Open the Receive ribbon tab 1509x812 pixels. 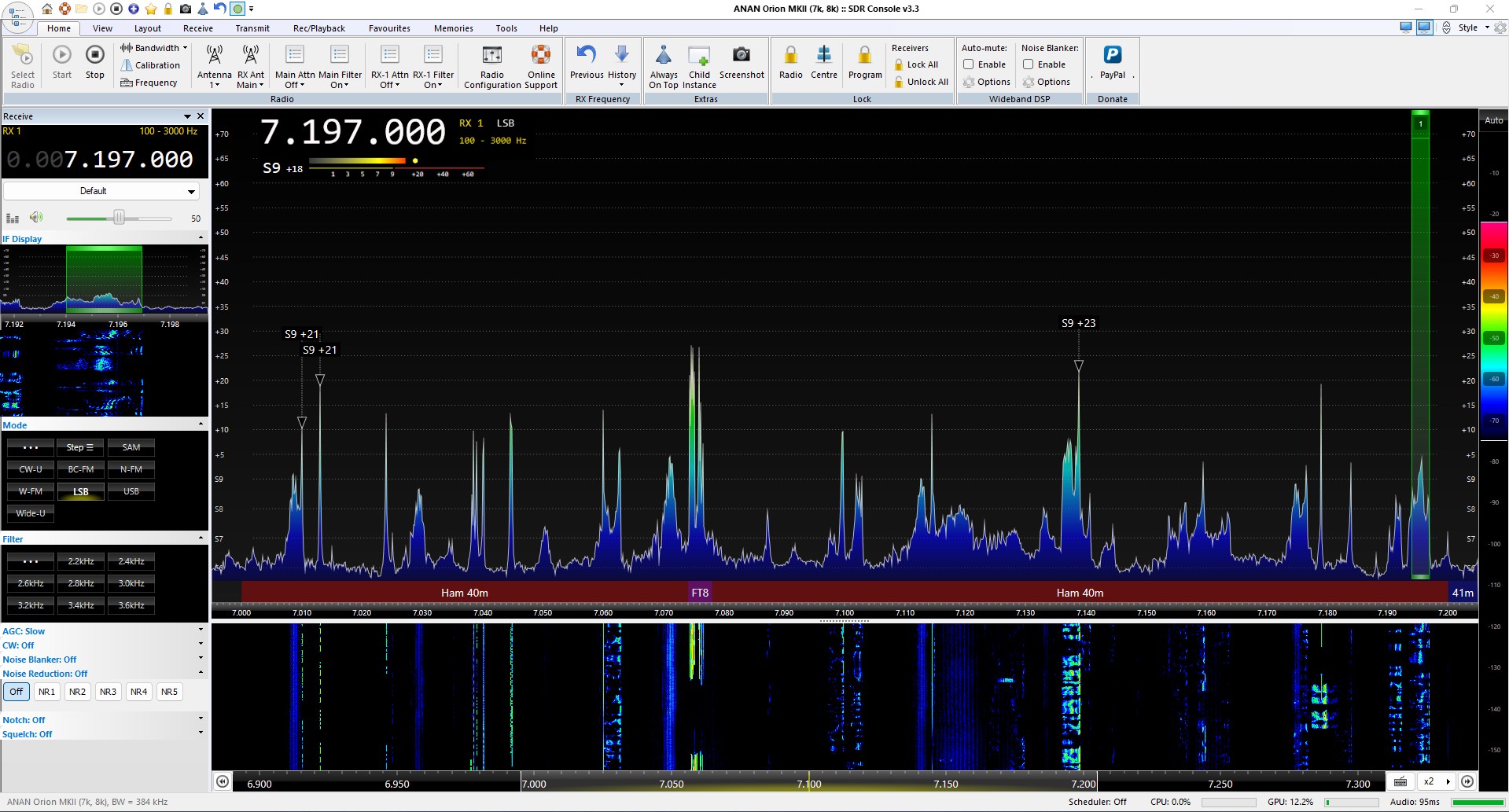pyautogui.click(x=198, y=28)
